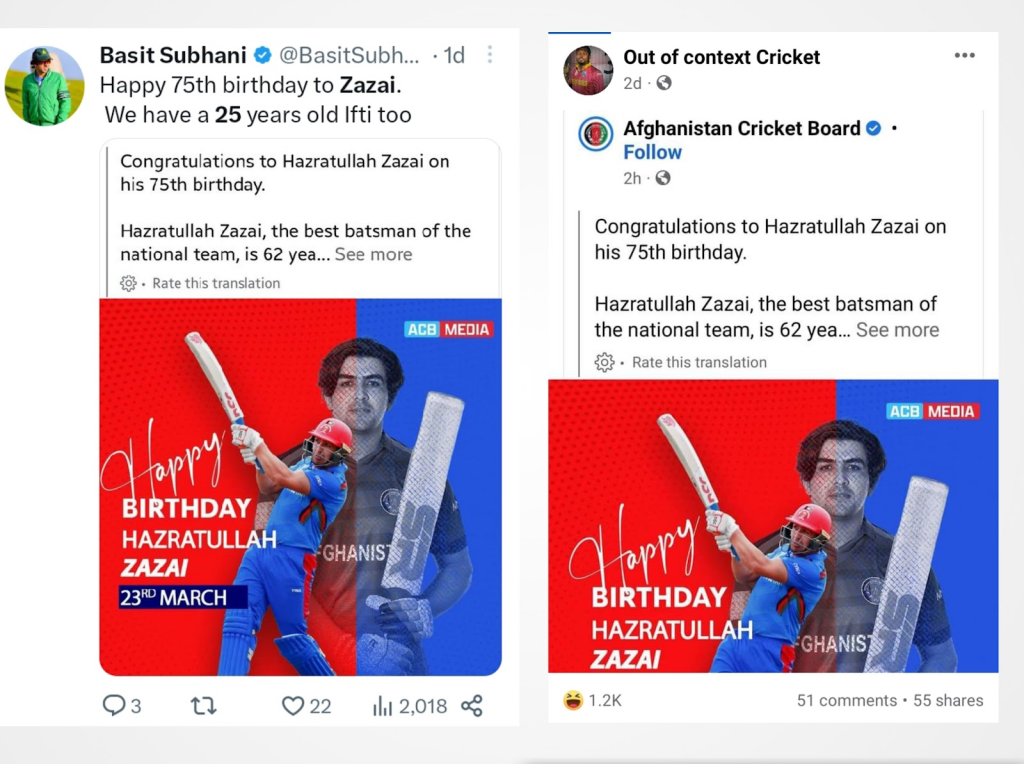View the 55 shares link

coord(948,701)
